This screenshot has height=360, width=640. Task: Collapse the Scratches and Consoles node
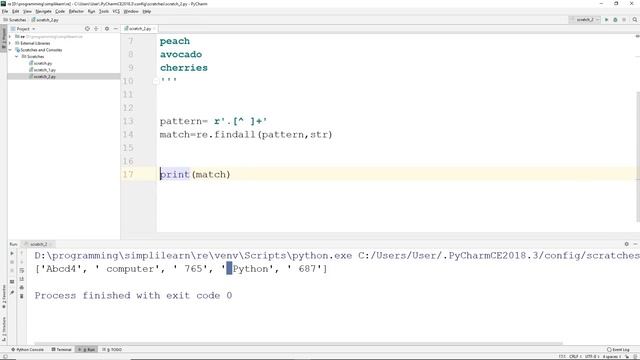click(x=10, y=50)
